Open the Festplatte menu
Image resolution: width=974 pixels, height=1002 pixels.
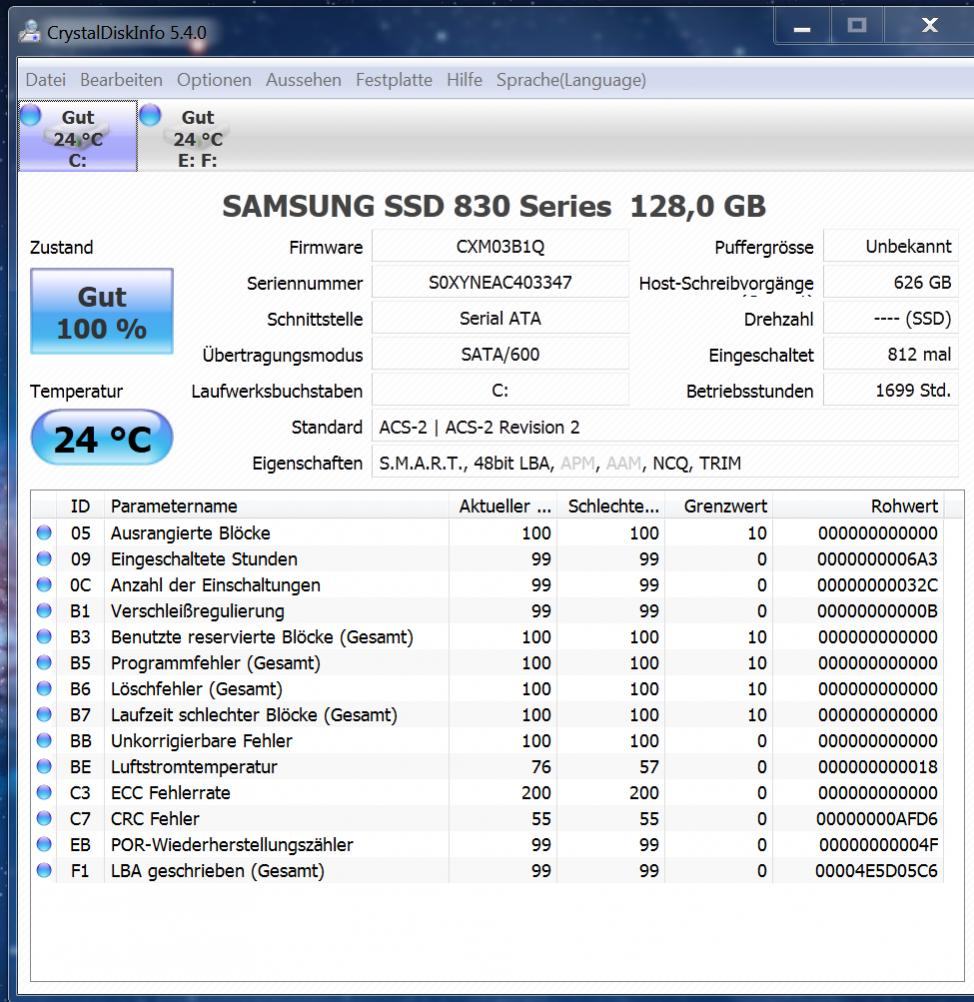pos(394,80)
